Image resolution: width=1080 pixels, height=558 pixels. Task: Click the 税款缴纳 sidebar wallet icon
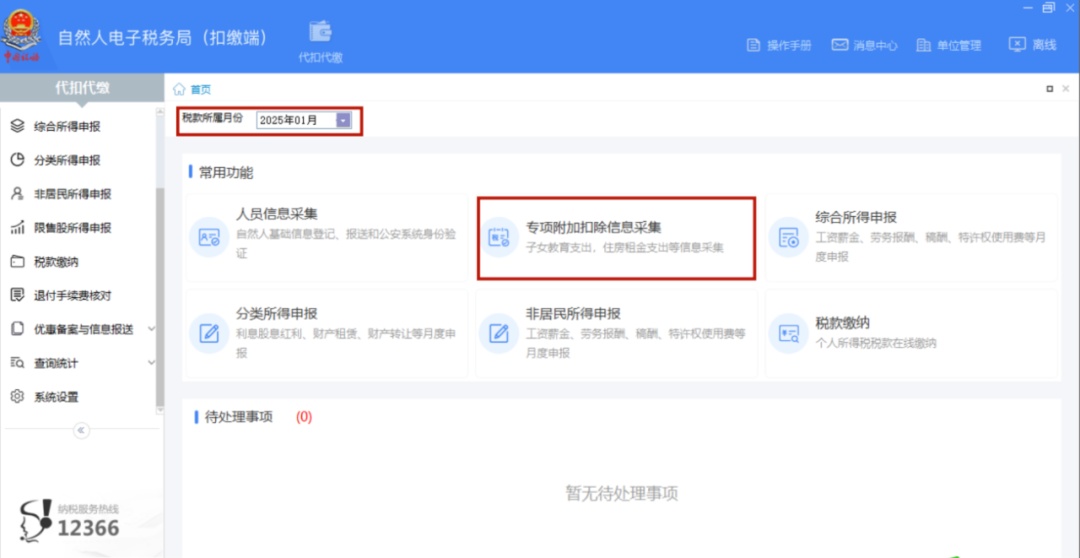[18, 261]
